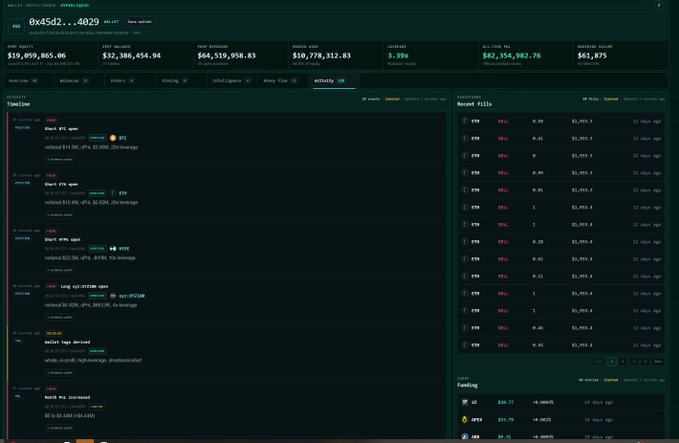The height and width of the screenshot is (443, 679).
Task: Click the Month PnL increased title
Action: [67, 398]
